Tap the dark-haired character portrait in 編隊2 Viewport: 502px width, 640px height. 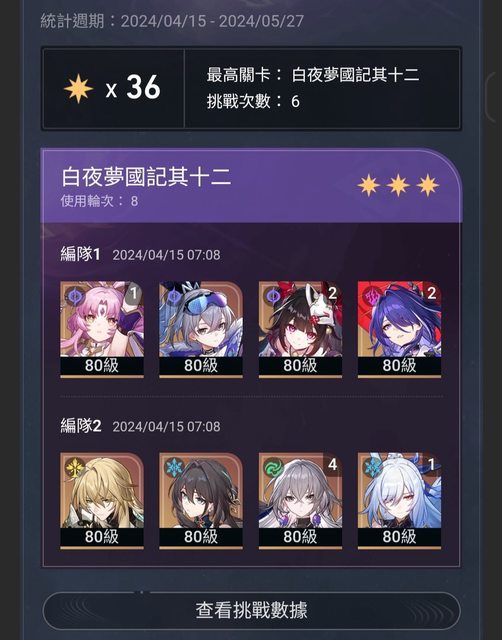[x=201, y=500]
